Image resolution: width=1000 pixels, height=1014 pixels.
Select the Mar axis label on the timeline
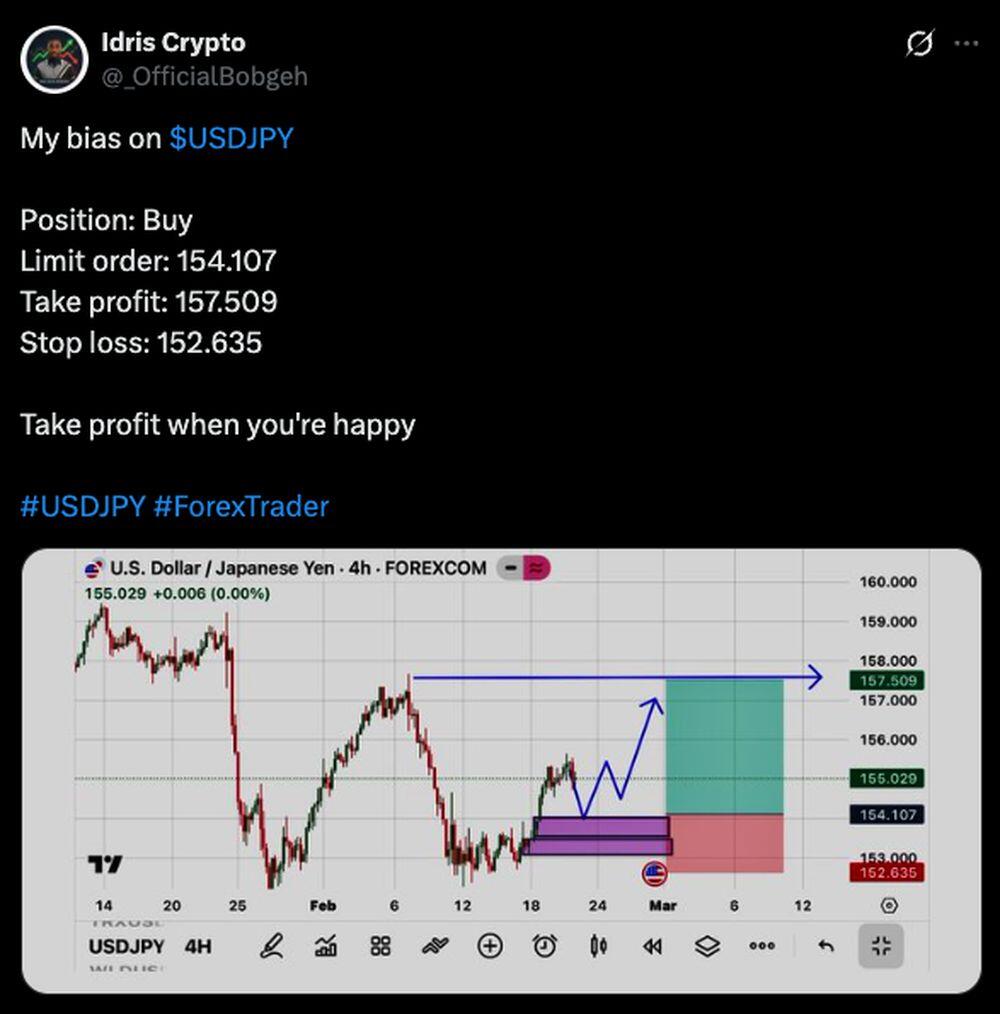click(x=663, y=905)
